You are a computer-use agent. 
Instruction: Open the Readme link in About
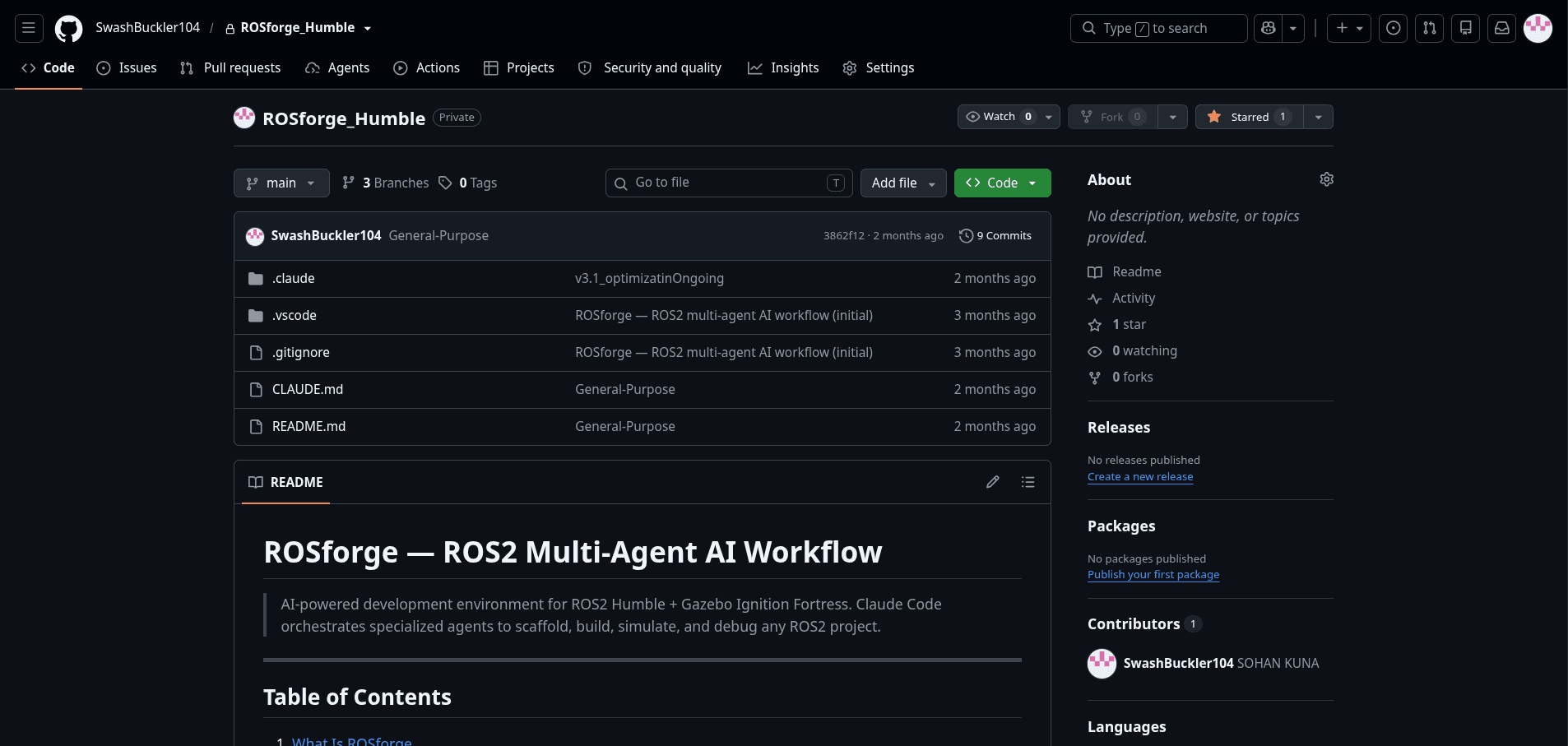point(1125,272)
